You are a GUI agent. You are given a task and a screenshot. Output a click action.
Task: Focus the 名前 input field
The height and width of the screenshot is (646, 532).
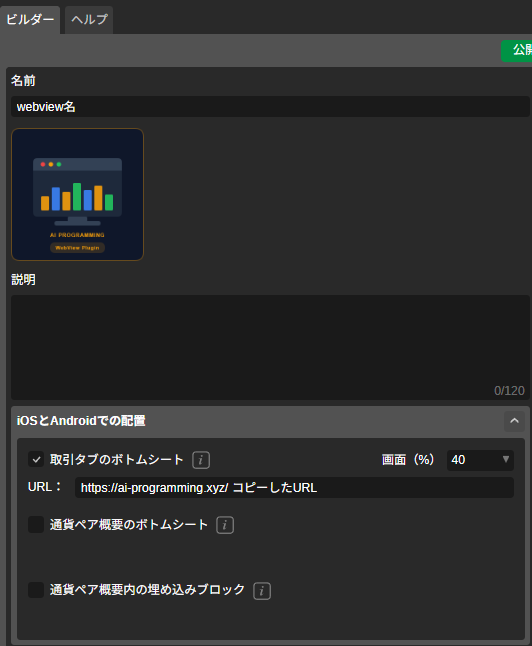(x=270, y=107)
